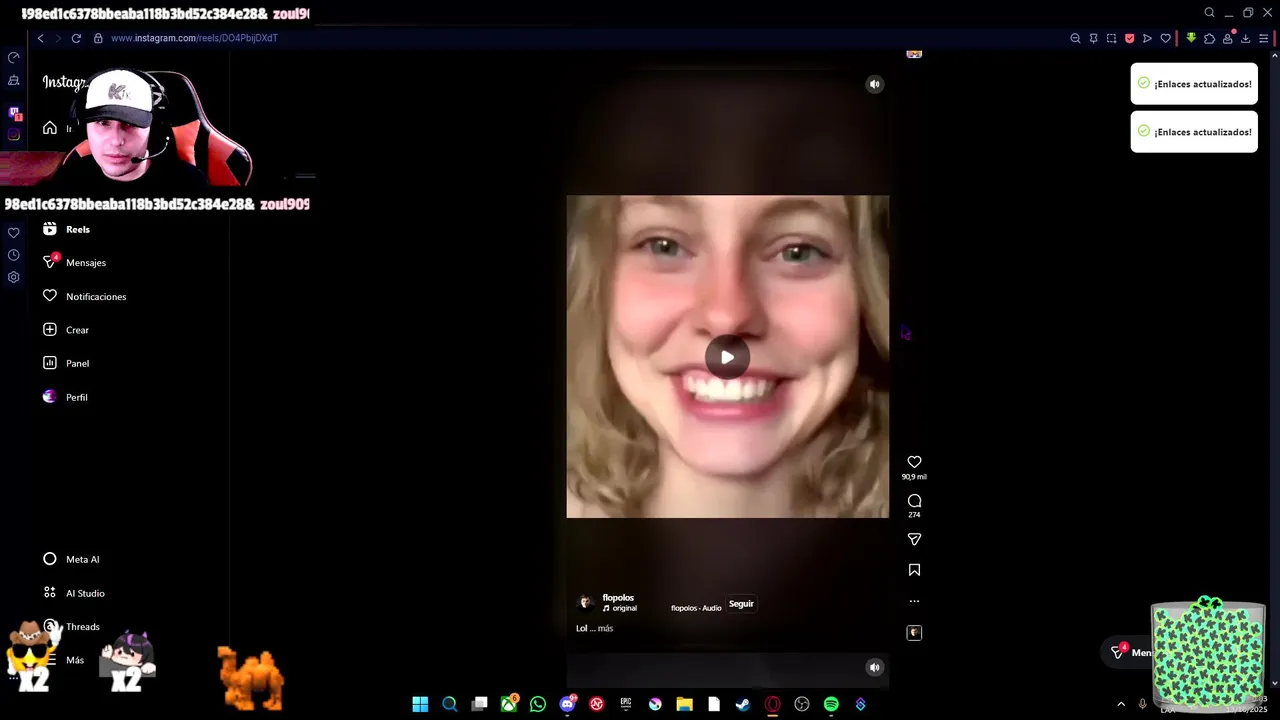The height and width of the screenshot is (720, 1280).
Task: Open Twitch in the browser sidebar
Action: coord(14,113)
